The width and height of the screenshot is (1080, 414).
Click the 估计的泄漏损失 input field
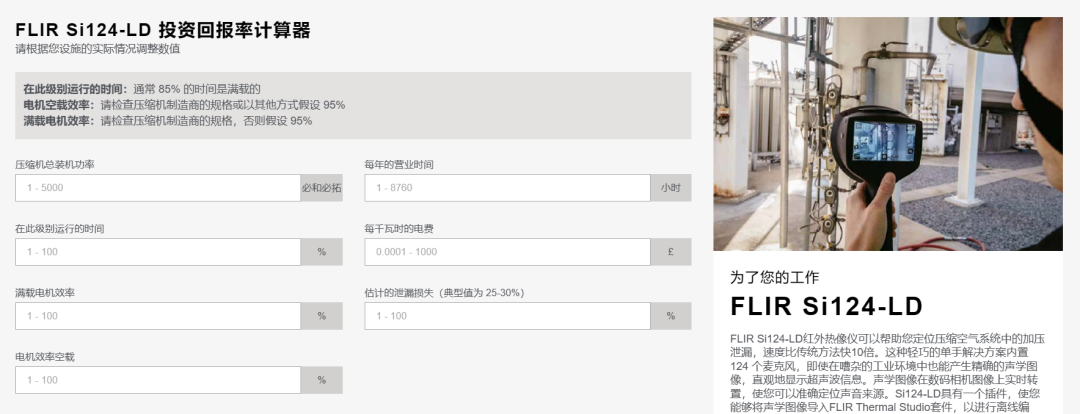tap(507, 316)
